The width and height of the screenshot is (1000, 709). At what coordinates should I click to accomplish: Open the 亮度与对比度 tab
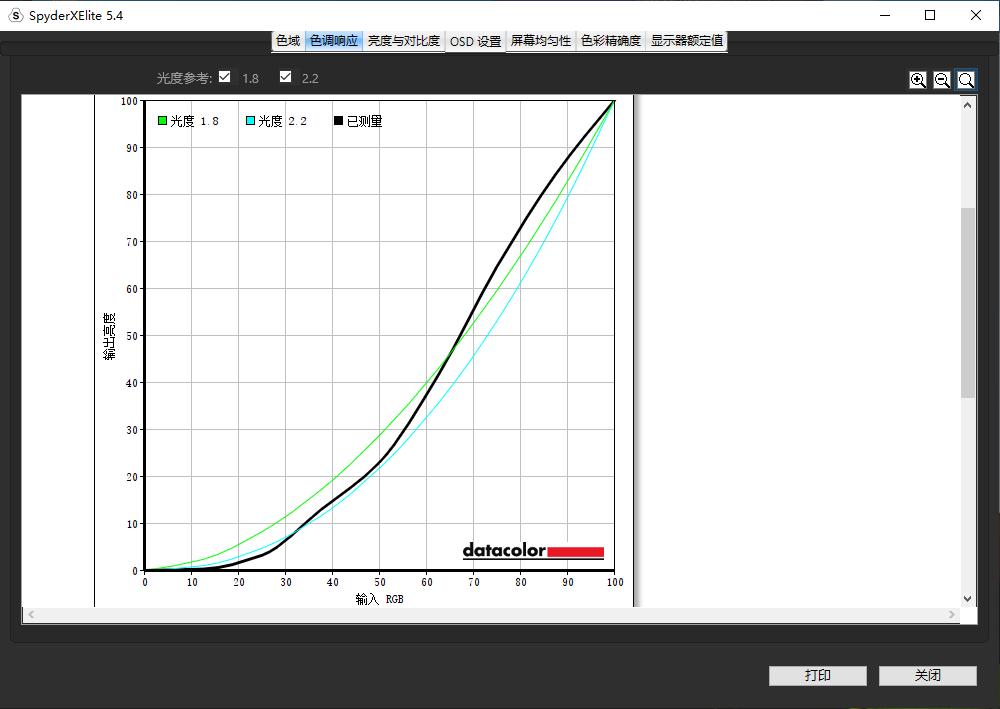coord(403,41)
